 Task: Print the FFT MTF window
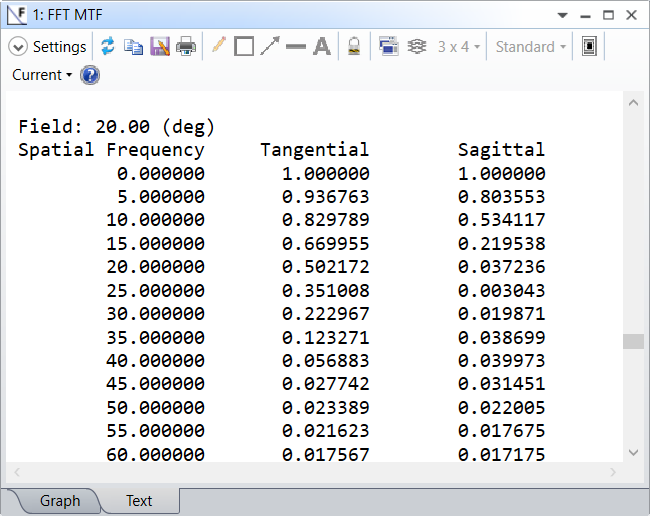[186, 46]
